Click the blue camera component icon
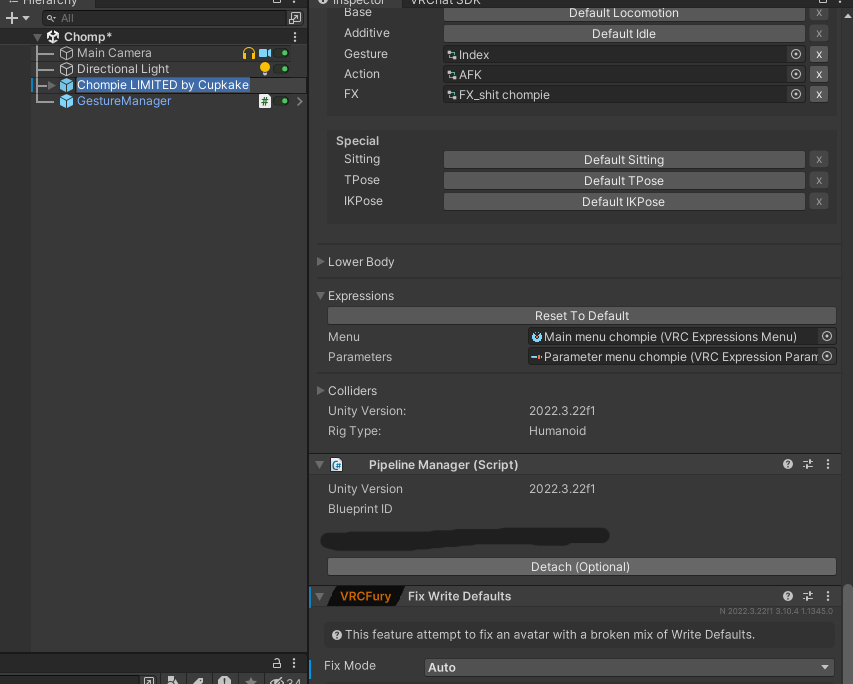 (265, 53)
